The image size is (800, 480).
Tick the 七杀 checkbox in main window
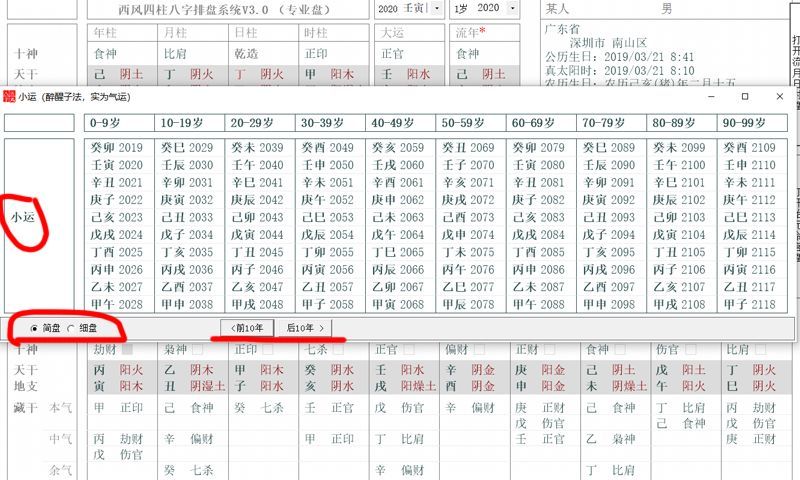[x=338, y=349]
